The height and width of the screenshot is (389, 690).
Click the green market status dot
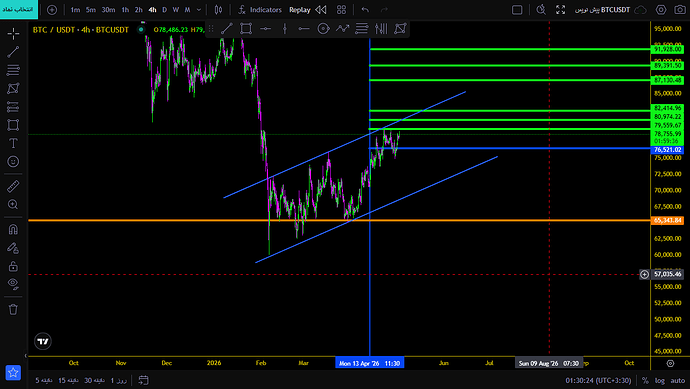[x=141, y=29]
